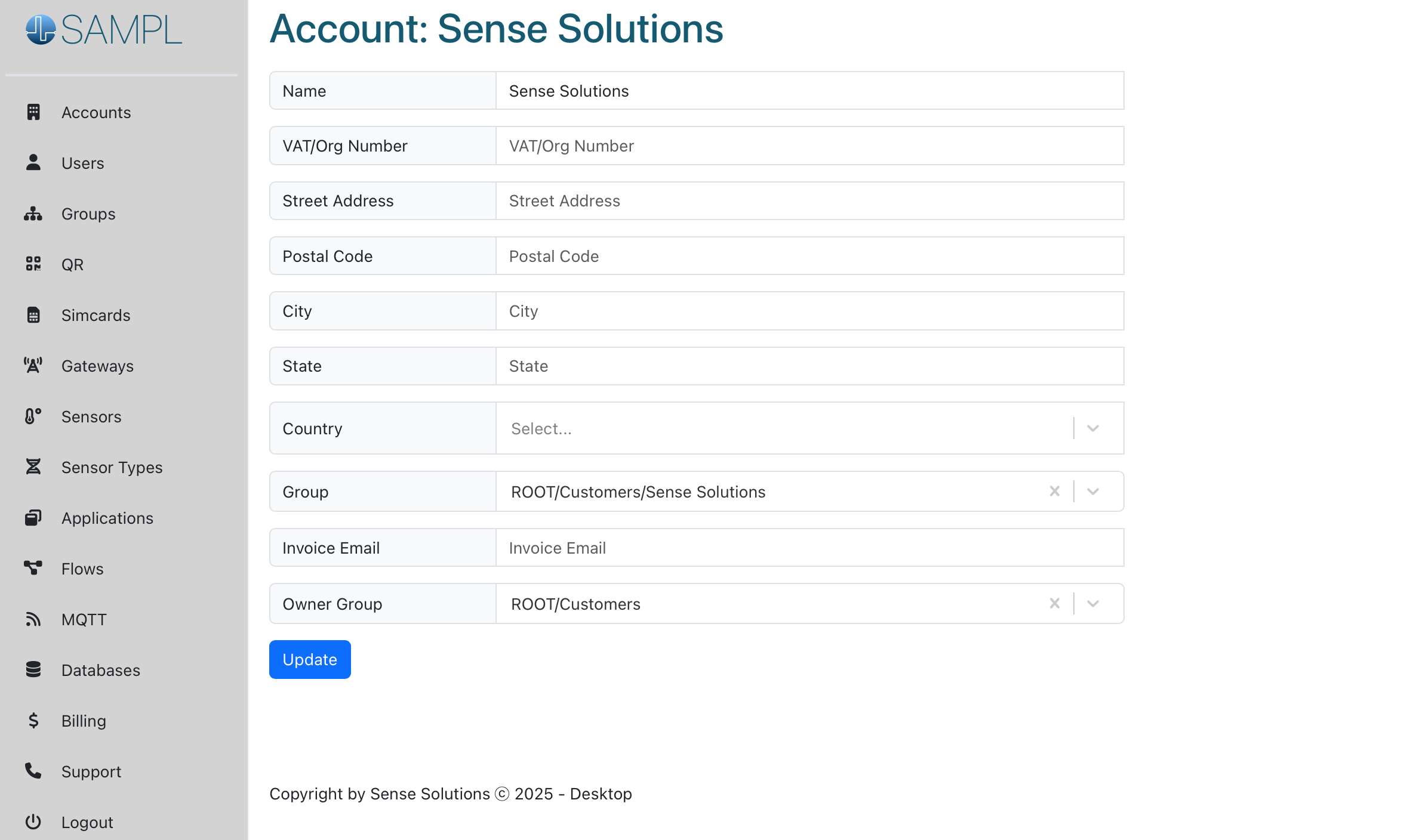Click the Simcards SIM card icon
The width and height of the screenshot is (1404, 840).
tap(33, 314)
